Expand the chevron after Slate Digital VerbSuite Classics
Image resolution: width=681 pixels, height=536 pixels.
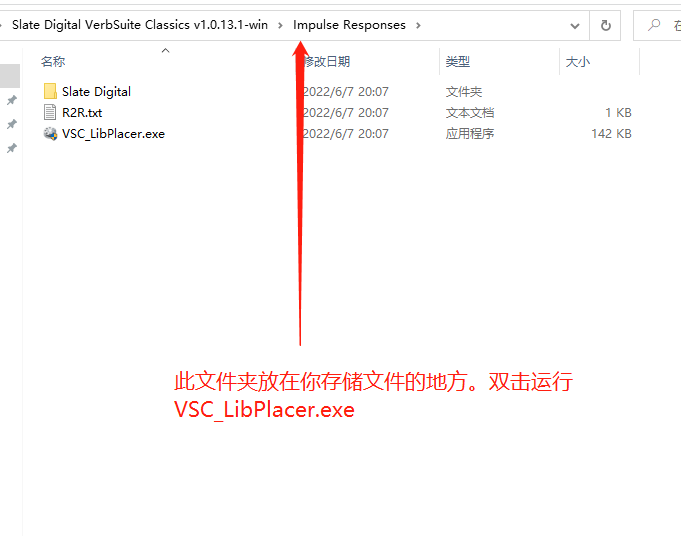point(280,25)
